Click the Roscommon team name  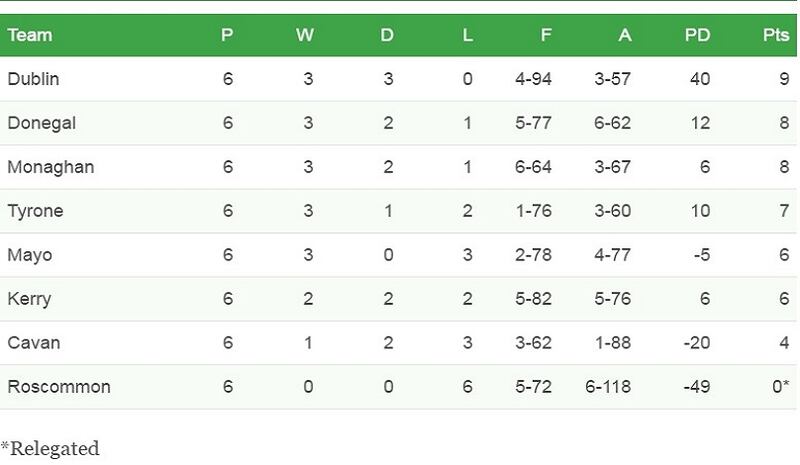pos(58,387)
